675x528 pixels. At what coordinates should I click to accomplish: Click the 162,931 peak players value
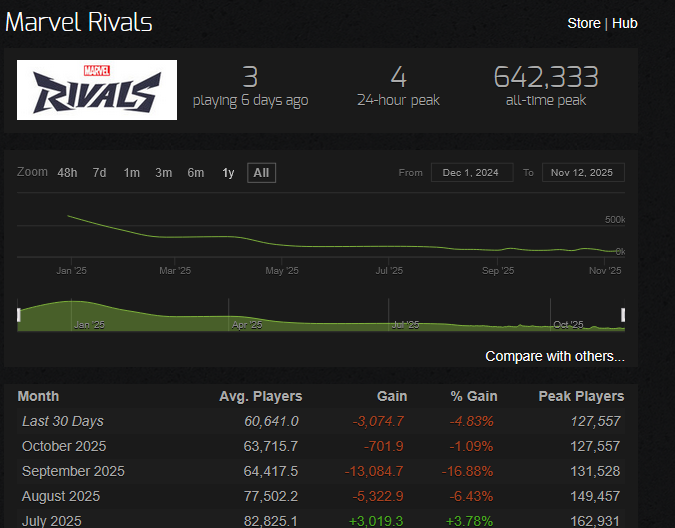595,521
